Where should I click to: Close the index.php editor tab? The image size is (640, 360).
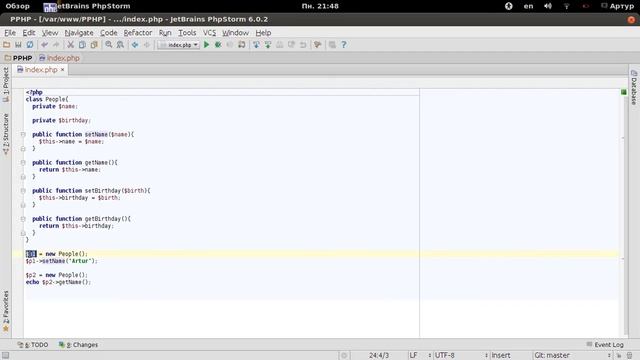coord(62,70)
